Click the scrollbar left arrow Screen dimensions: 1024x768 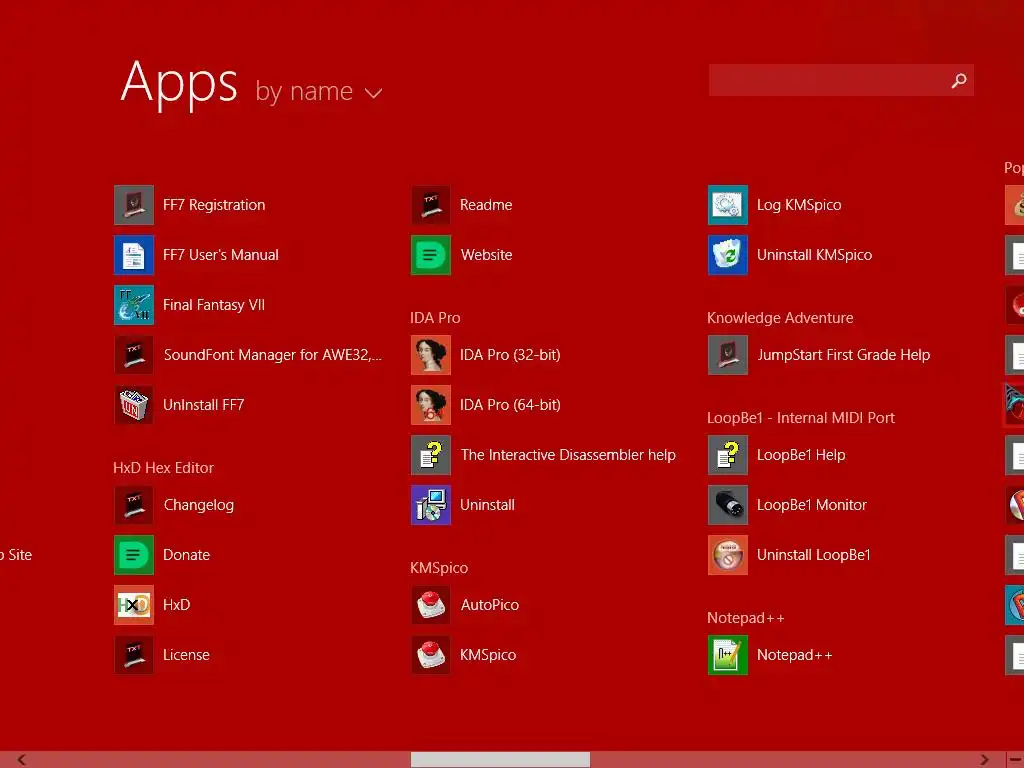click(22, 760)
